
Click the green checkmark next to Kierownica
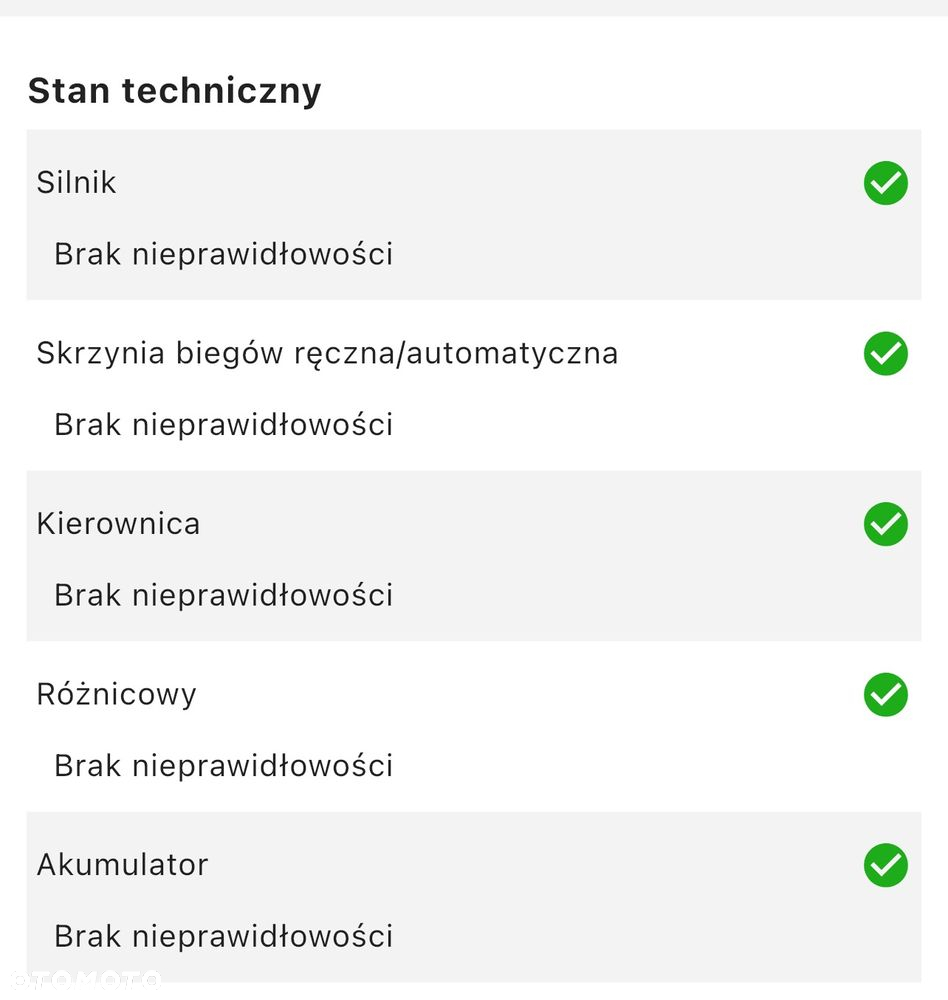pos(885,524)
